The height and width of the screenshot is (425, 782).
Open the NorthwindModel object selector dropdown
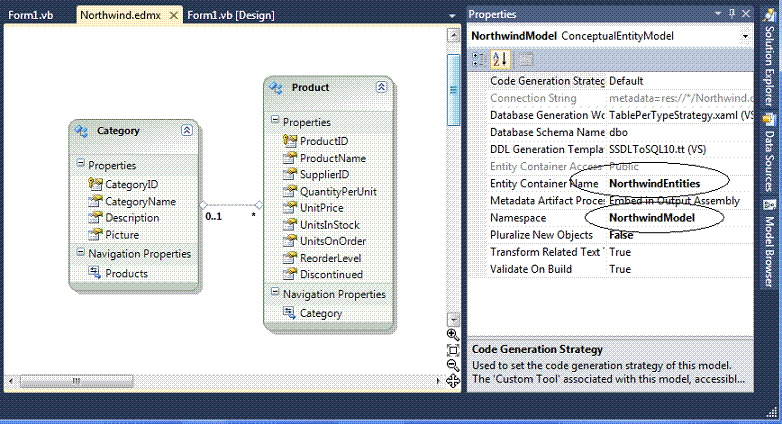click(745, 36)
